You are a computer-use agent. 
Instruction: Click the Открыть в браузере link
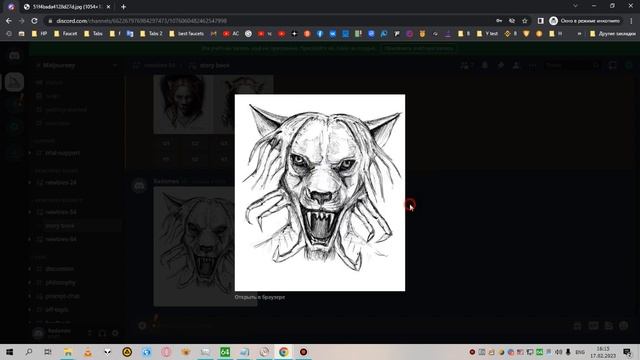tap(260, 297)
